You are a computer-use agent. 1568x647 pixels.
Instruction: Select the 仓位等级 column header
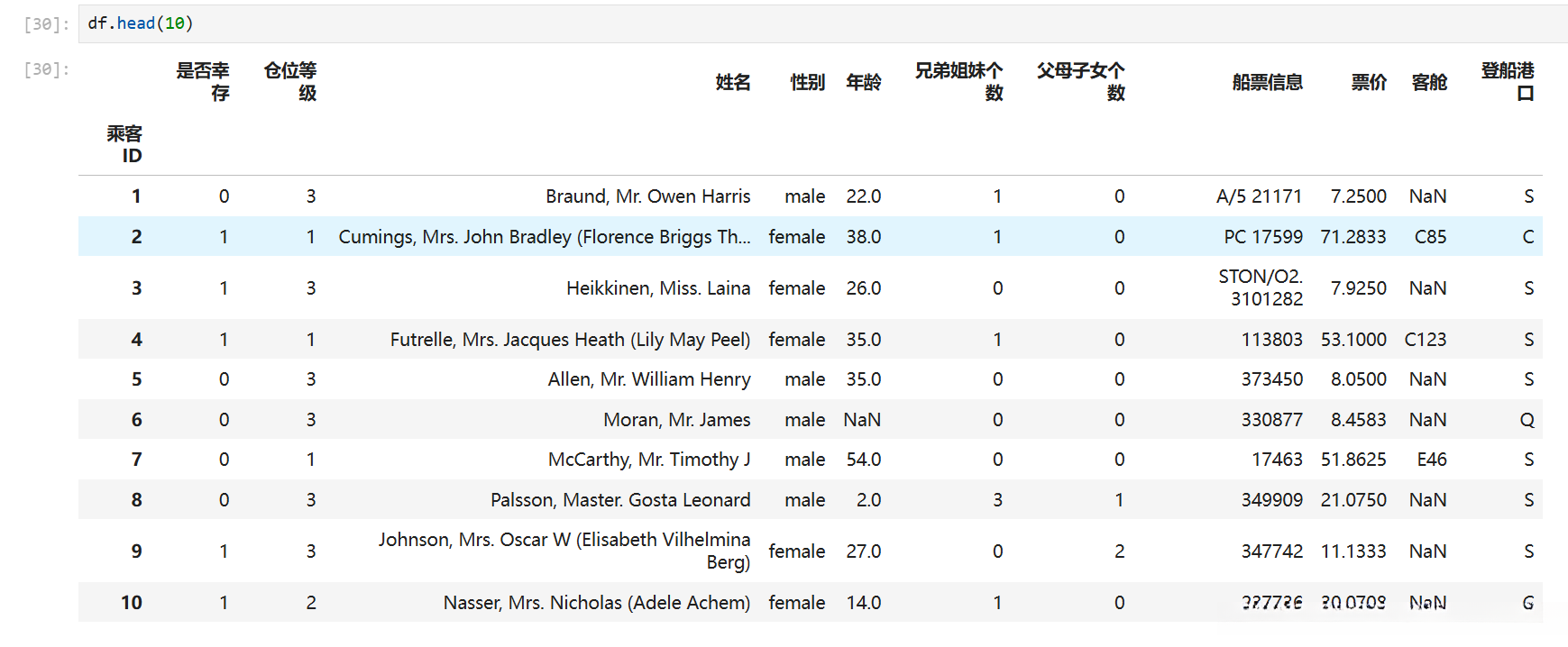point(290,81)
